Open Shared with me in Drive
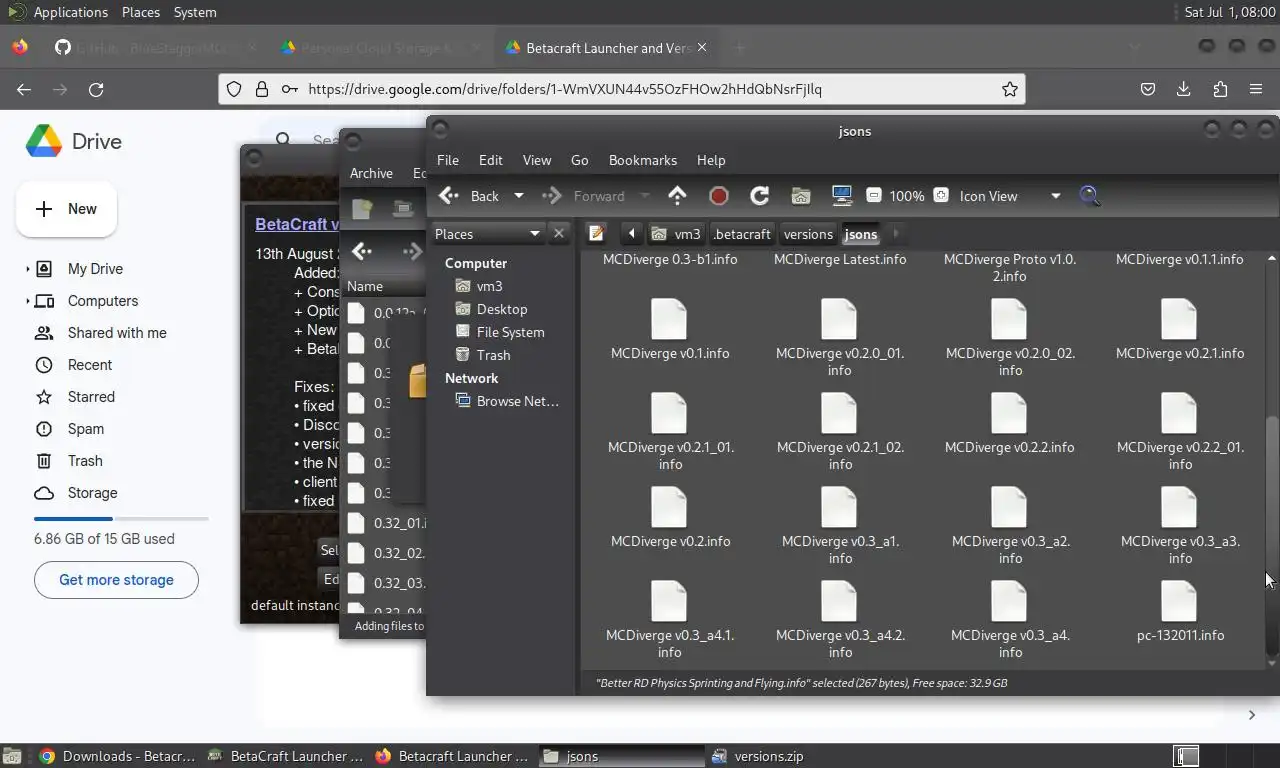The width and height of the screenshot is (1280, 768). click(117, 333)
